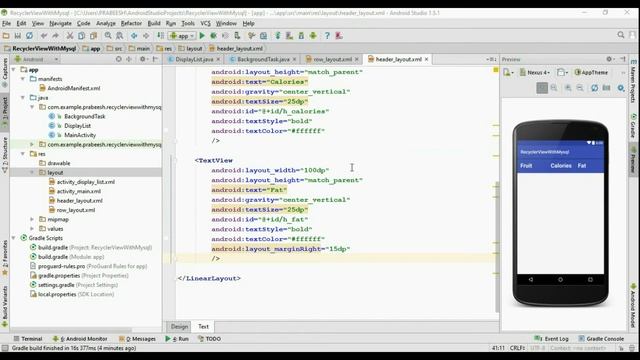Run the app with green play button

pyautogui.click(x=202, y=36)
